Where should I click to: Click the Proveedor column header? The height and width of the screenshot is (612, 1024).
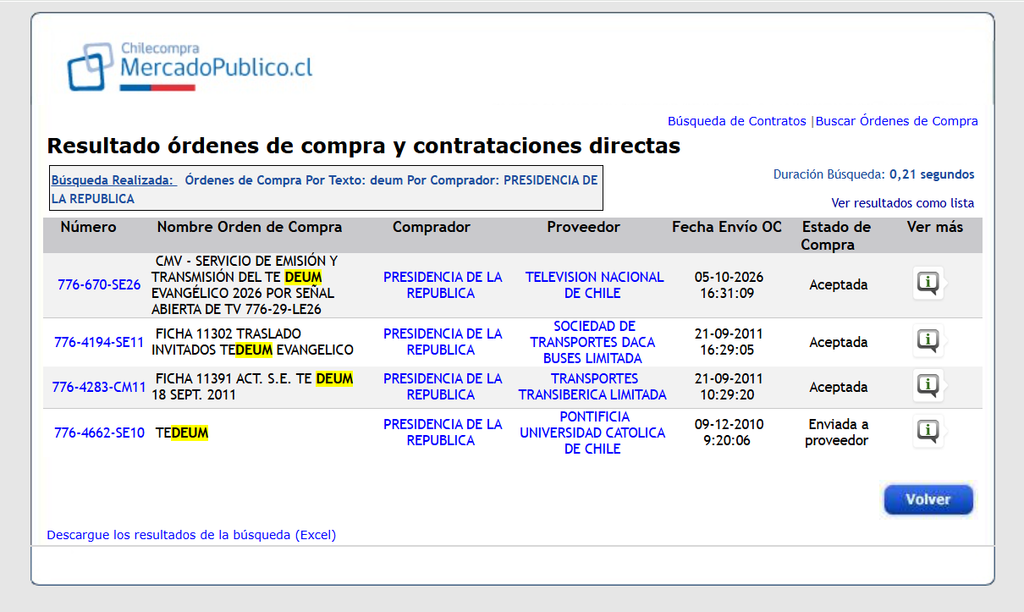(x=583, y=227)
